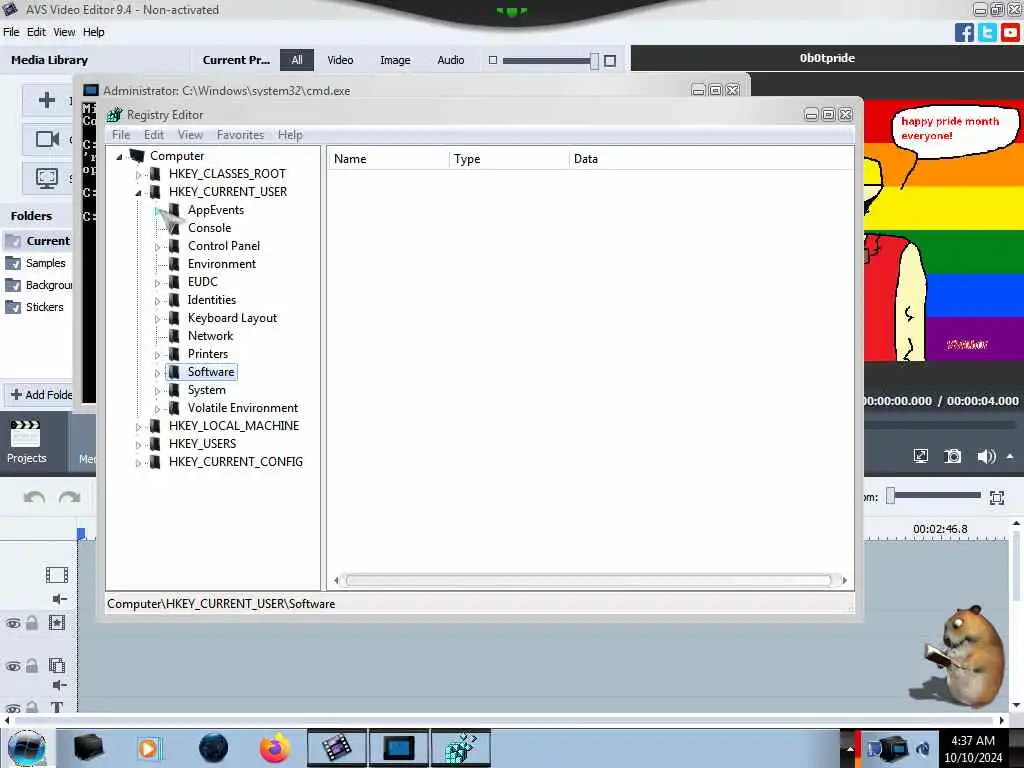1024x768 pixels.
Task: Open the Twitter icon in AVS Video Editor
Action: tap(987, 32)
